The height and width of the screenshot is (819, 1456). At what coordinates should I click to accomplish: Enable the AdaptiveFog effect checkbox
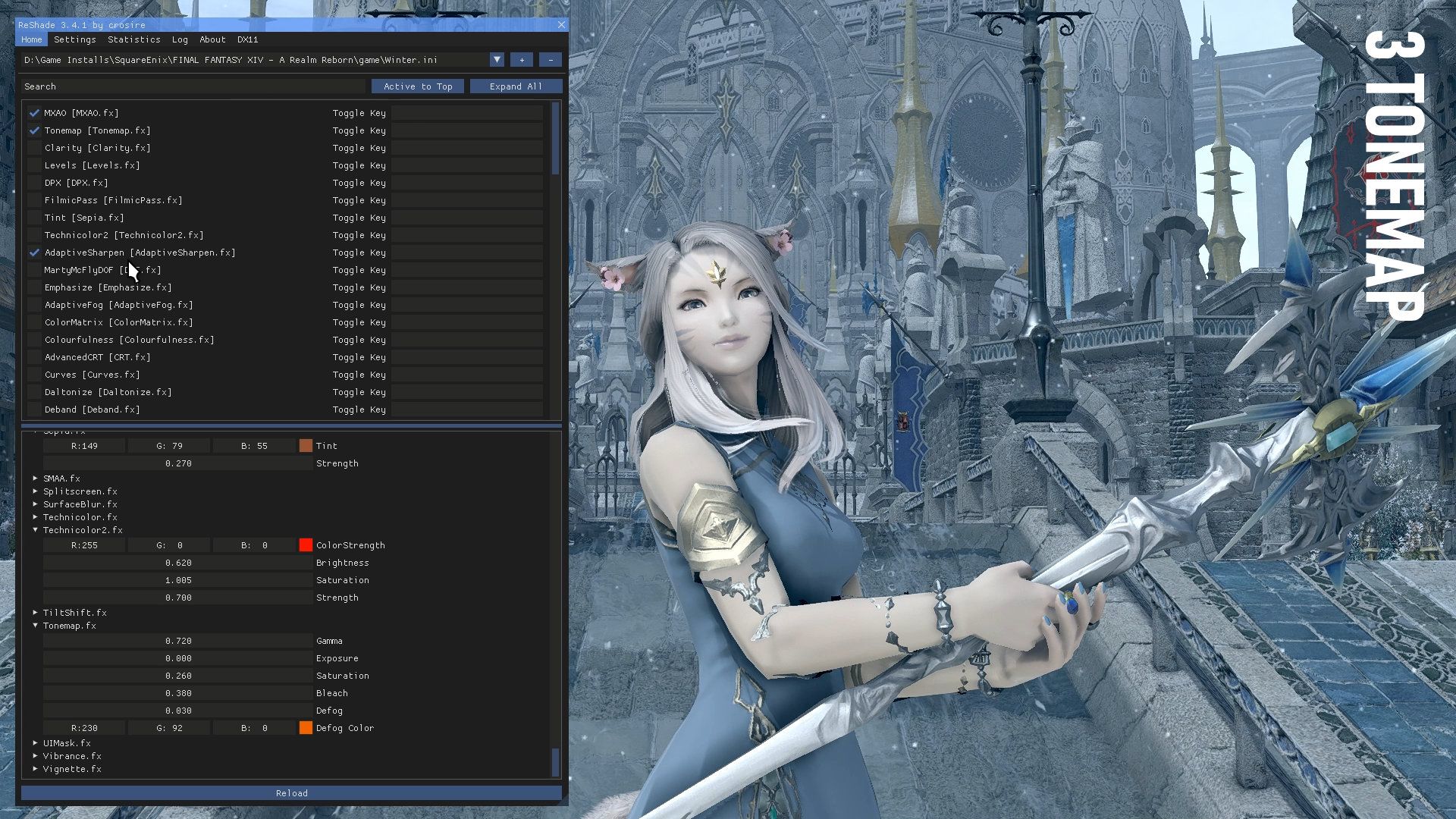[34, 305]
